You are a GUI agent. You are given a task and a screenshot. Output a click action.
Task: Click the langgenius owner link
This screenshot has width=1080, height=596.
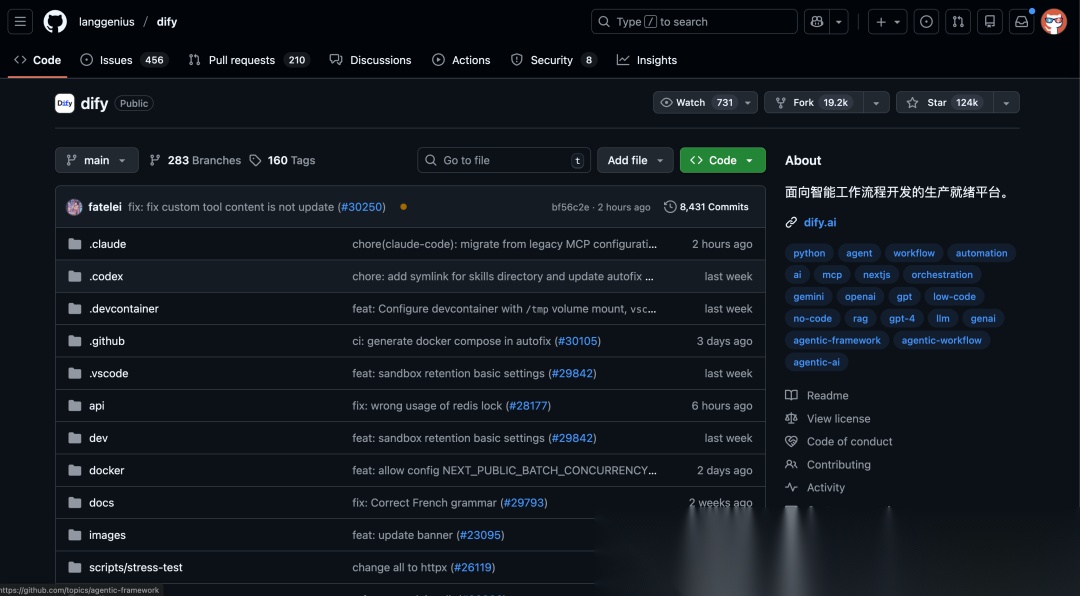107,21
